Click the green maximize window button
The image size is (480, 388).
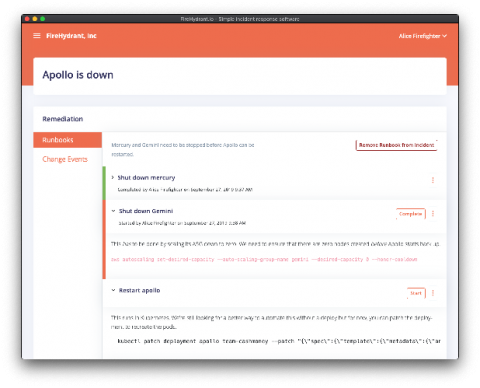(42, 19)
